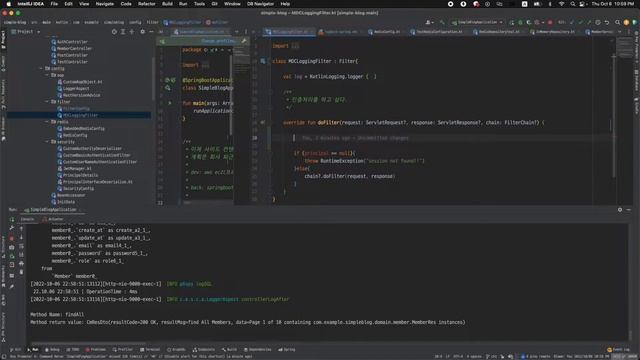
Task: Click the Apple menu icon
Action: click(x=8, y=4)
